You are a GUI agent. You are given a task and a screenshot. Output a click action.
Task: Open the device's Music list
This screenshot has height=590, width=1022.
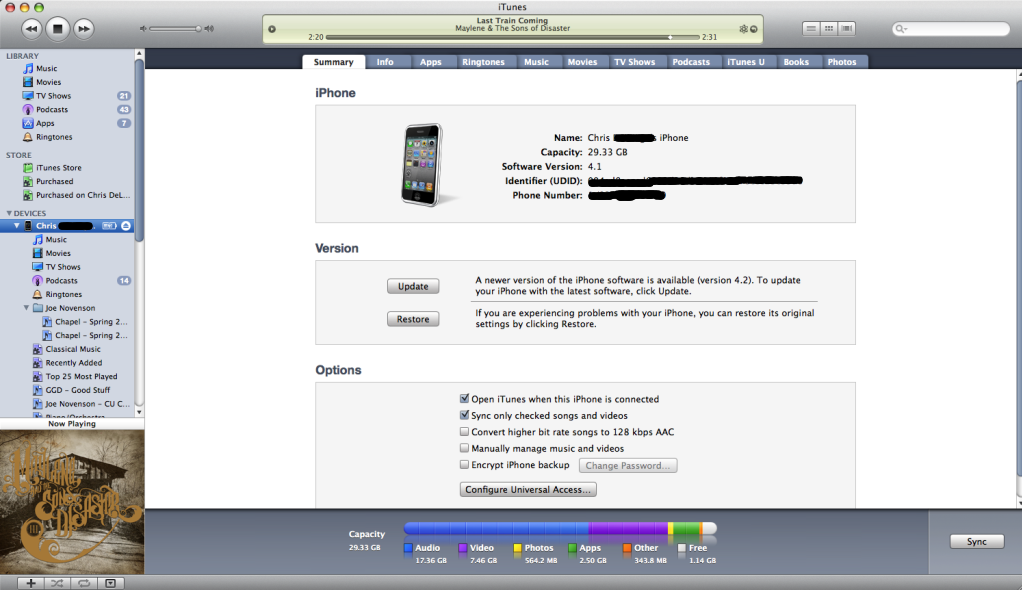pyautogui.click(x=55, y=239)
